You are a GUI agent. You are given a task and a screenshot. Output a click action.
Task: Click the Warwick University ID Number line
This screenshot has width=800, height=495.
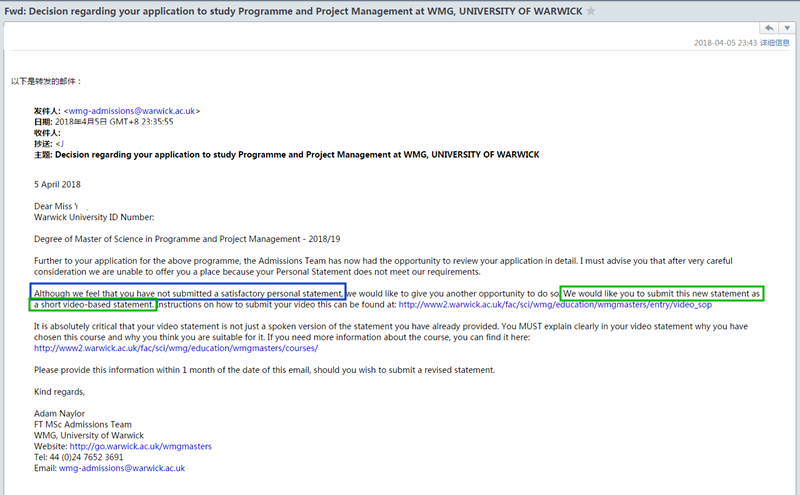coord(94,217)
